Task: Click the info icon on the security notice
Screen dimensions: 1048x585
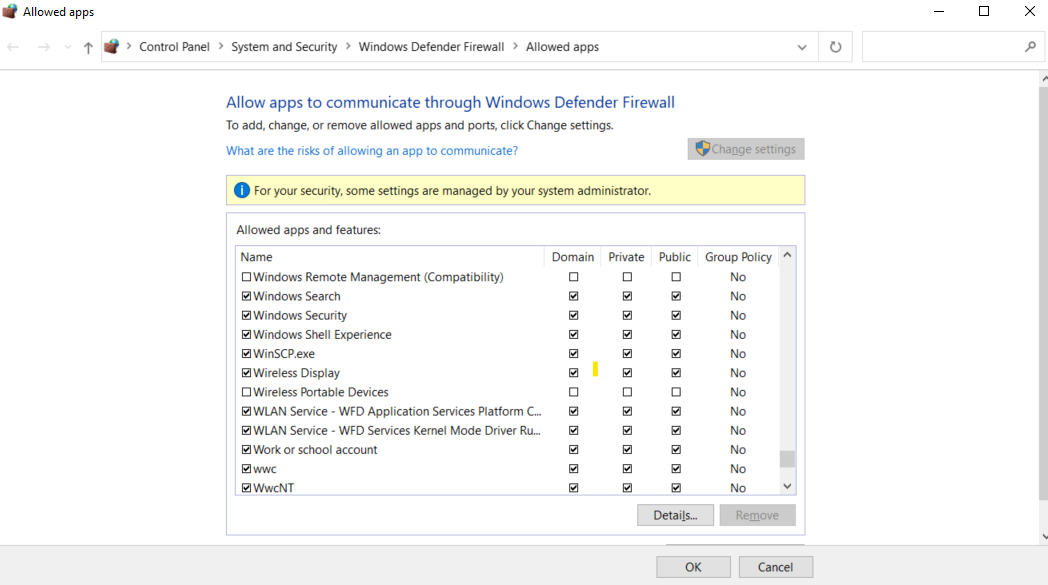Action: click(241, 190)
